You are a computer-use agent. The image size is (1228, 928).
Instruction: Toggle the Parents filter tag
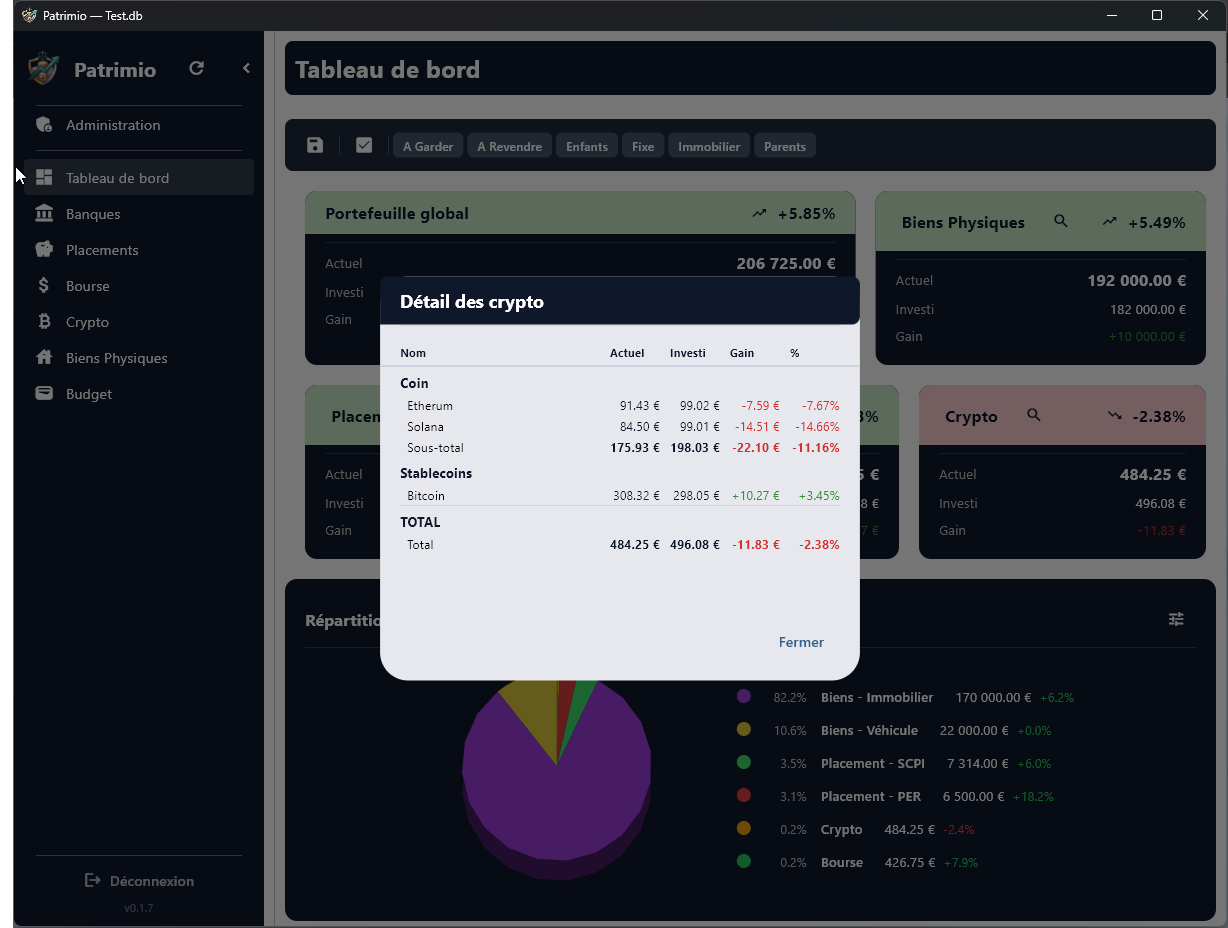pos(785,146)
